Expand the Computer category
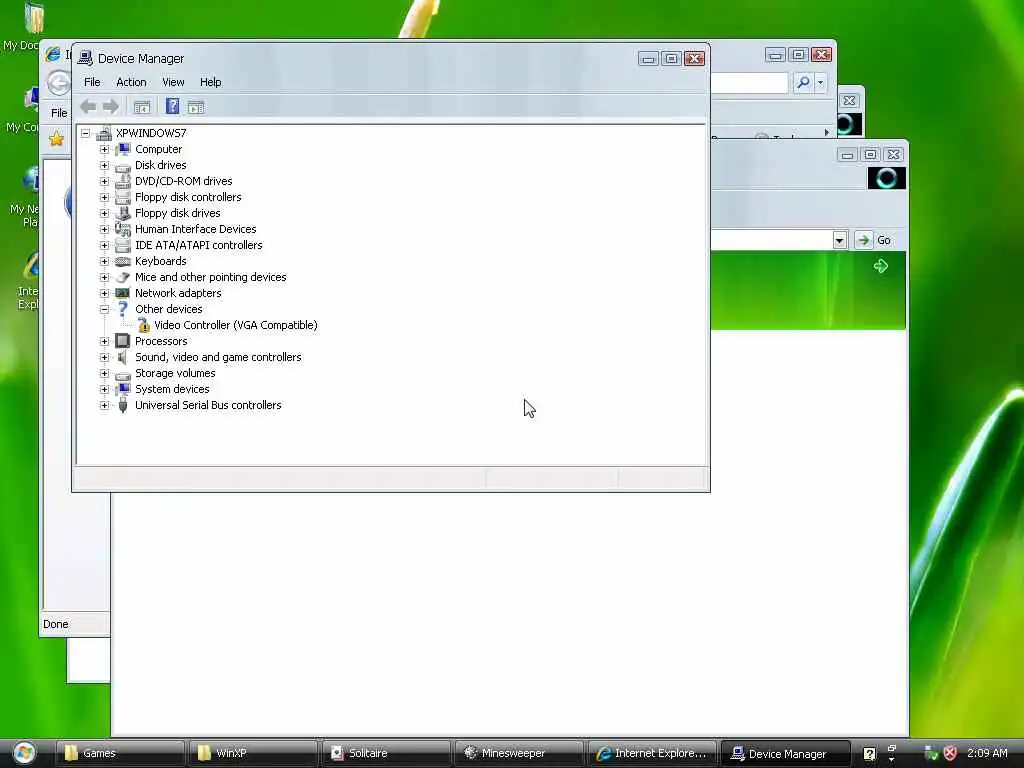Screen dimensions: 1024x768 [104, 150]
